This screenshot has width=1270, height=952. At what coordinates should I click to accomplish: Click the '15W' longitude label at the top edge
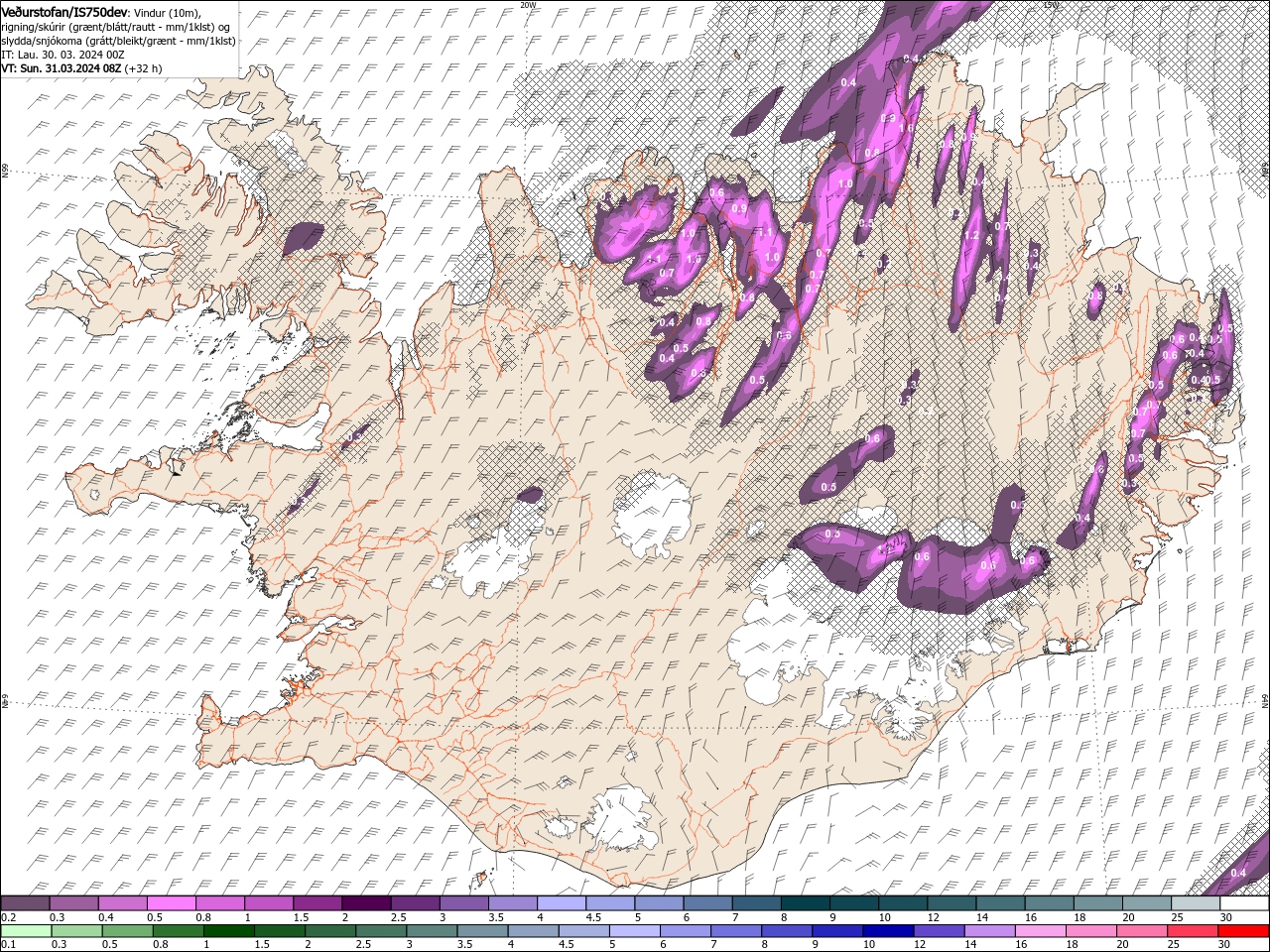click(1051, 4)
